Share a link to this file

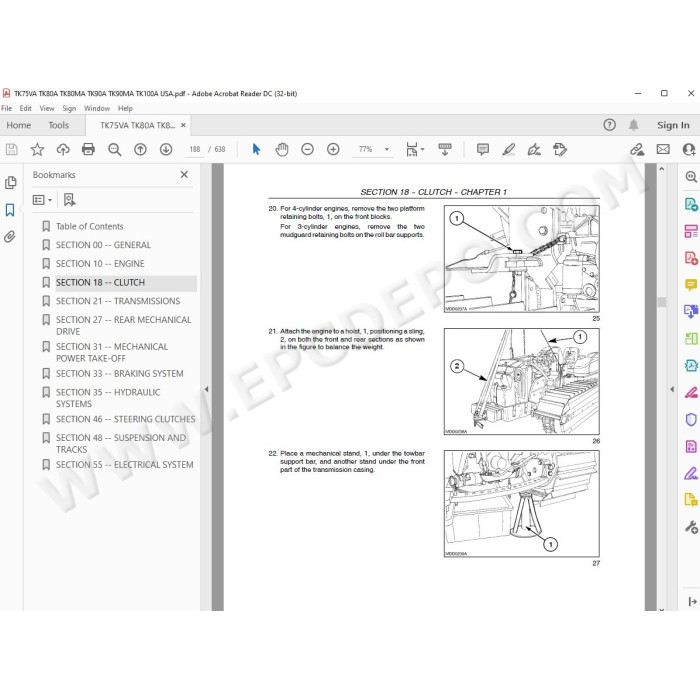pyautogui.click(x=637, y=149)
